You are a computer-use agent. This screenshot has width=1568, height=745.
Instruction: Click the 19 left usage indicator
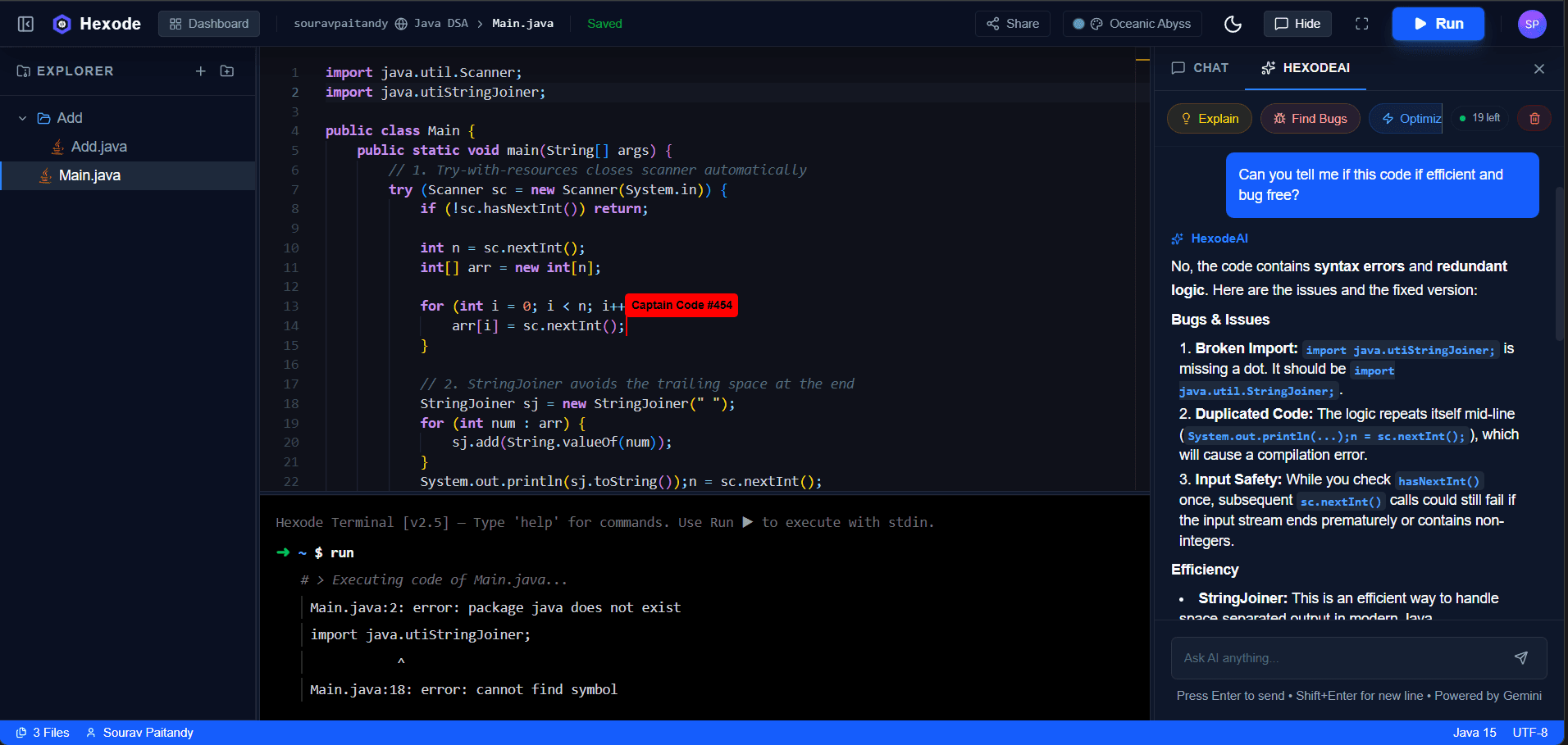1480,119
